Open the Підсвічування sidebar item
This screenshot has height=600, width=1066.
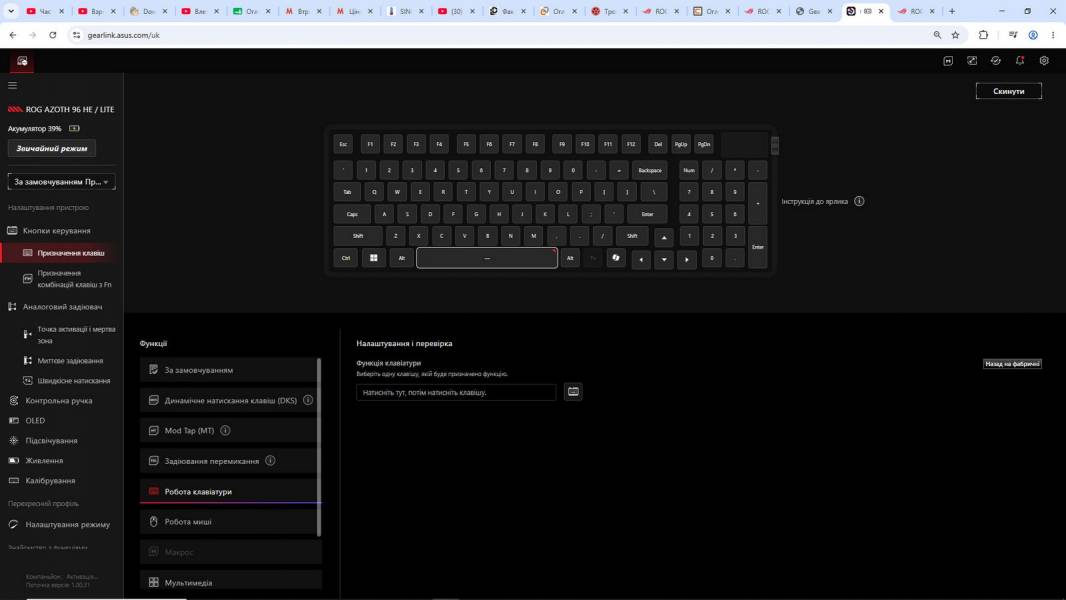[51, 440]
